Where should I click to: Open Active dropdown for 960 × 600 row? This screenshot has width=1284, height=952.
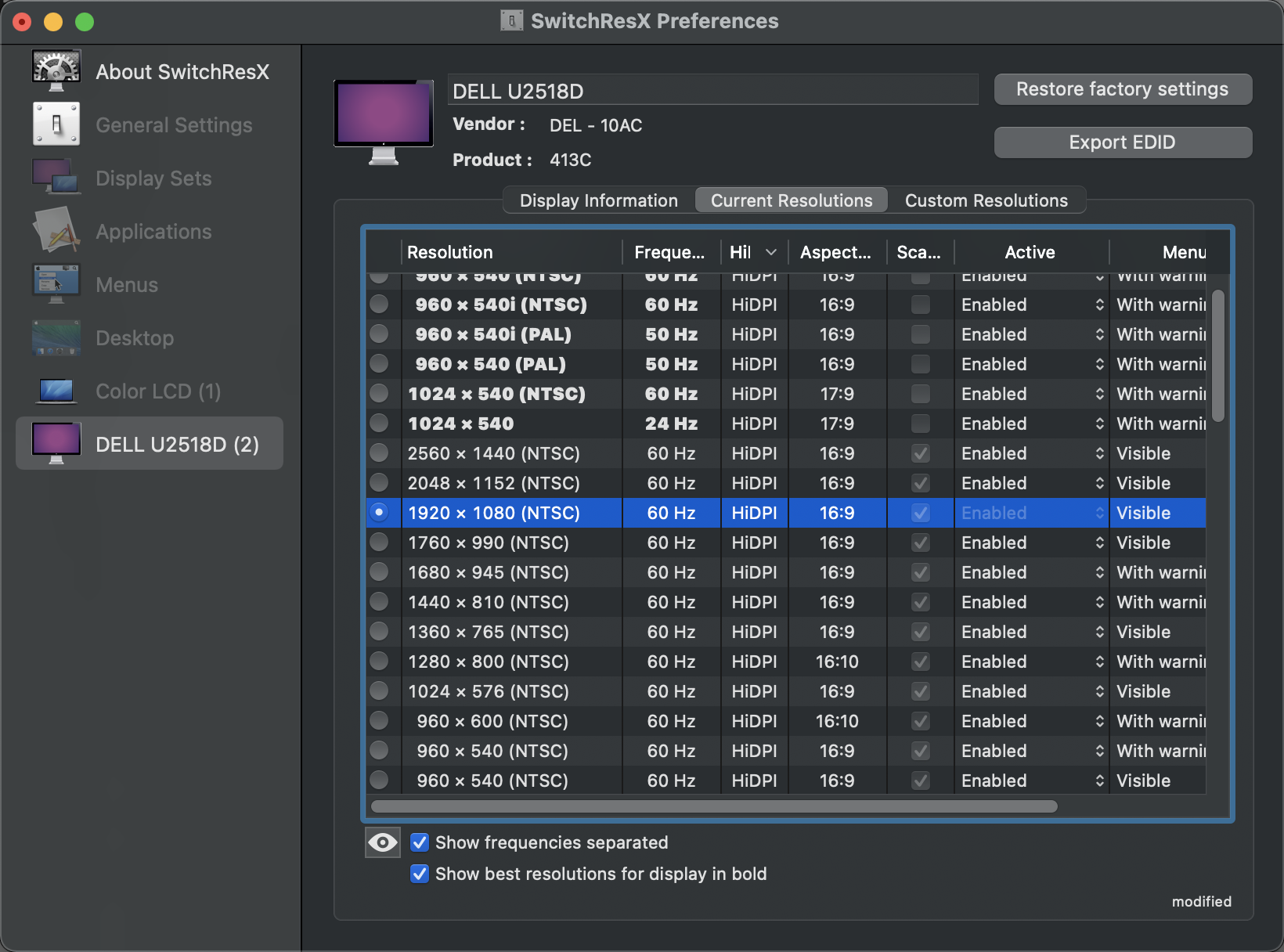point(1032,721)
